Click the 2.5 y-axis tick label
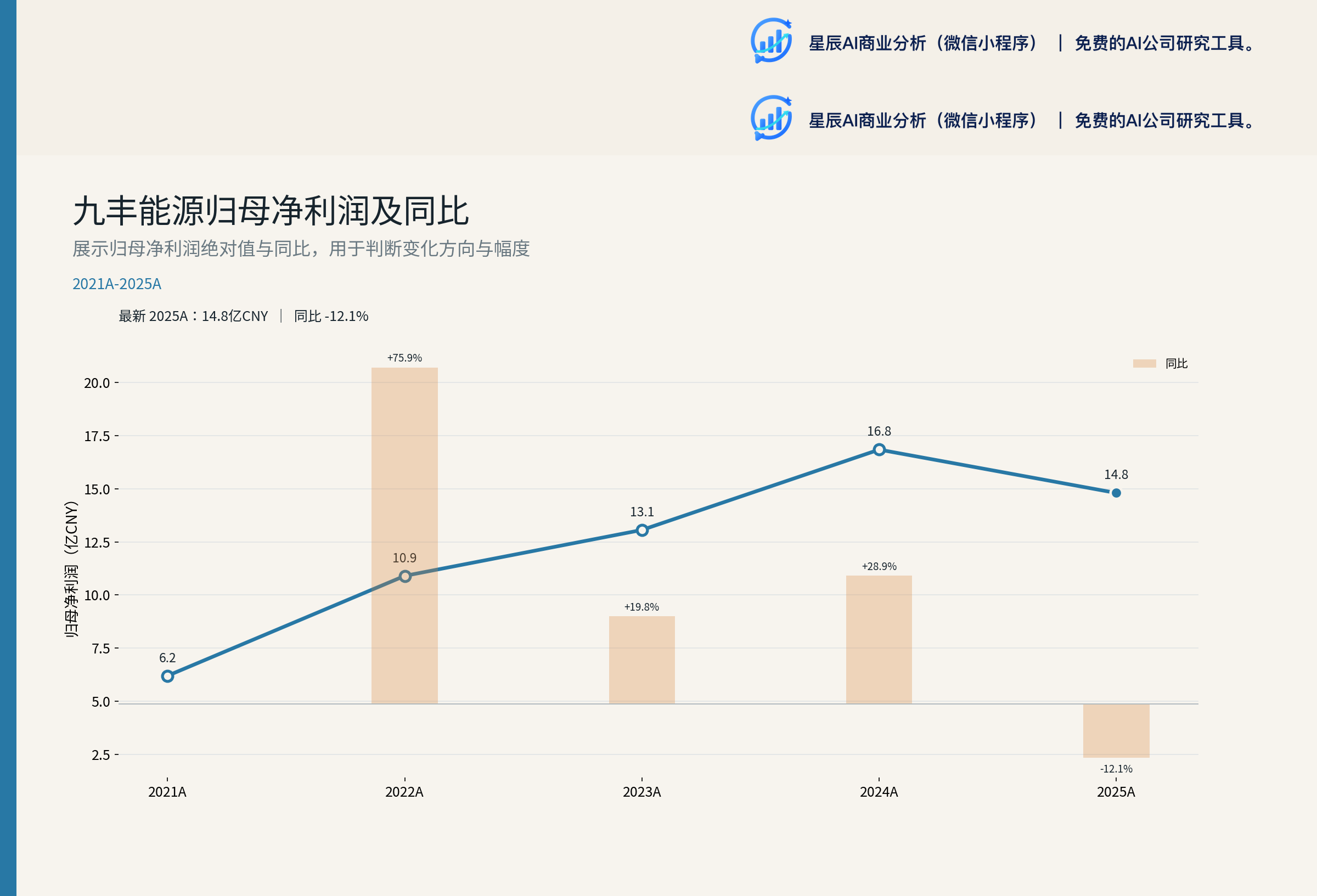1317x896 pixels. click(x=101, y=755)
